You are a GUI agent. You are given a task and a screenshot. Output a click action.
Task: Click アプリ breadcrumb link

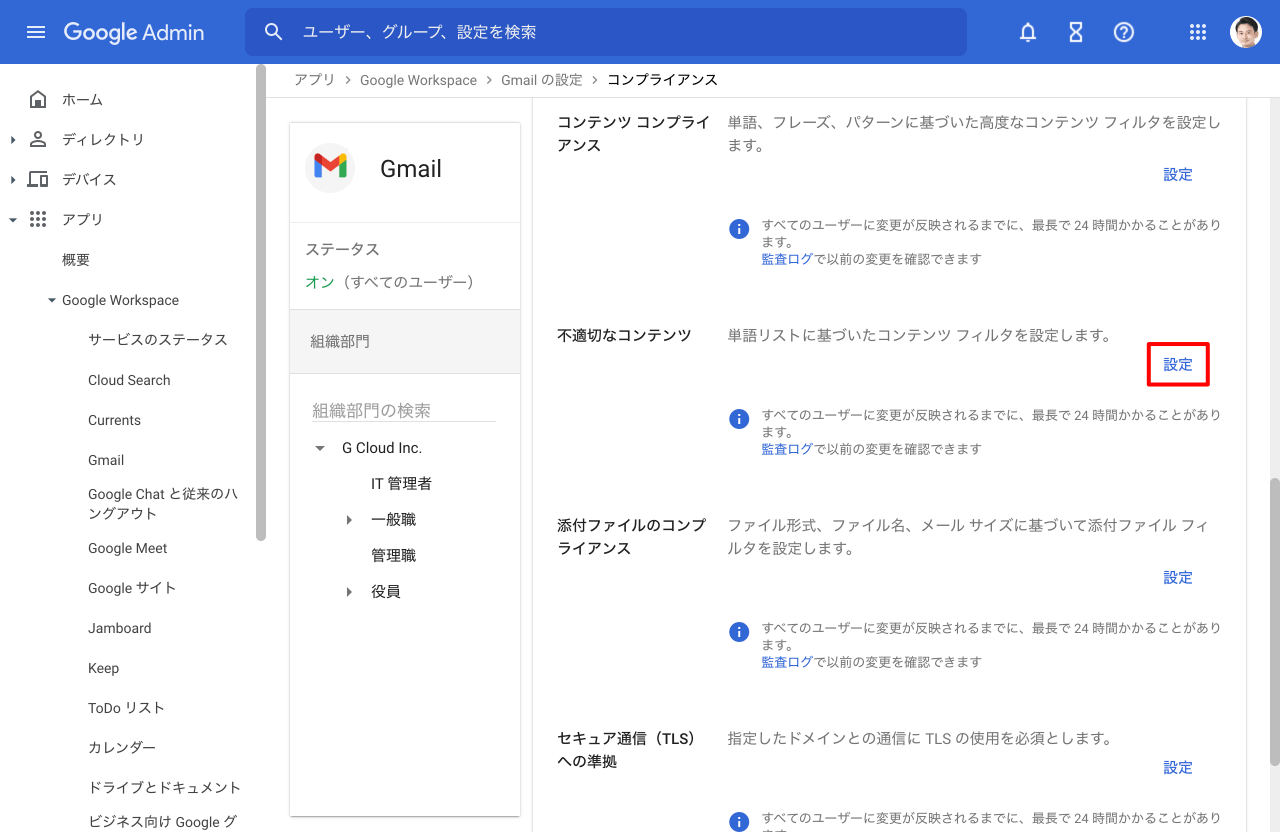click(x=315, y=80)
